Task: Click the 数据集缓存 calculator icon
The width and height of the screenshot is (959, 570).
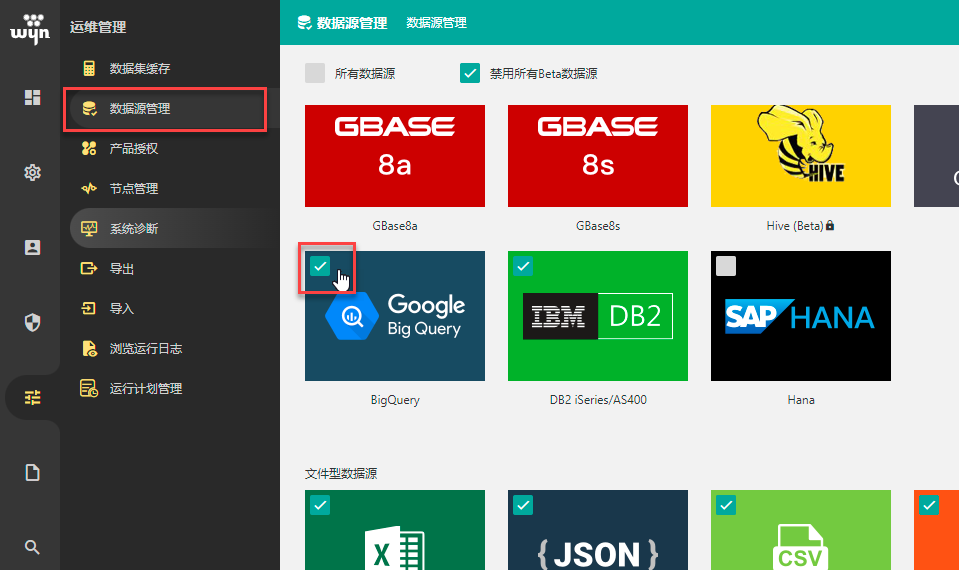Action: [x=89, y=68]
